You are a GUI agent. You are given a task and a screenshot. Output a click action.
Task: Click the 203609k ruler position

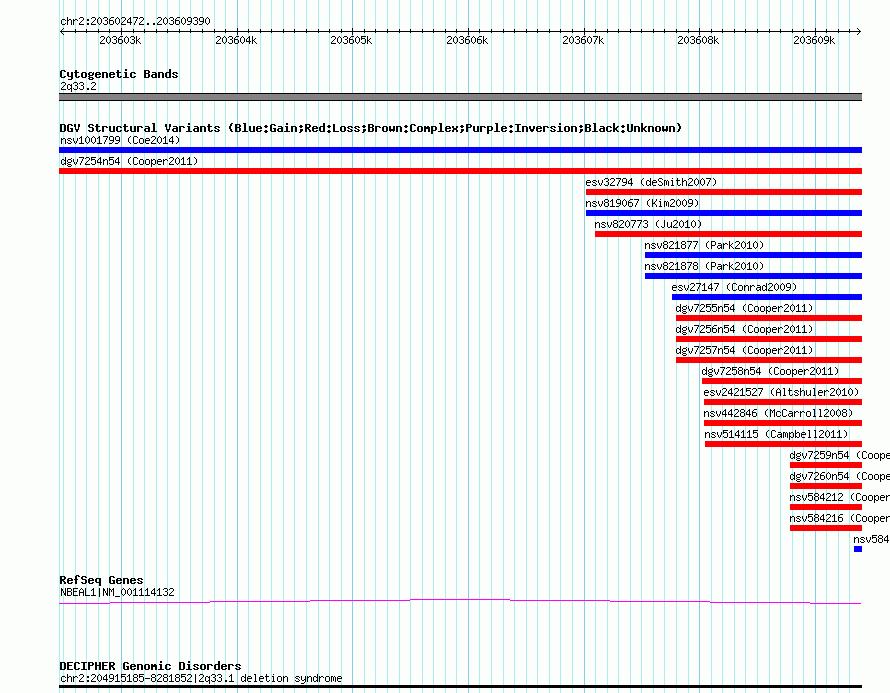tap(814, 40)
